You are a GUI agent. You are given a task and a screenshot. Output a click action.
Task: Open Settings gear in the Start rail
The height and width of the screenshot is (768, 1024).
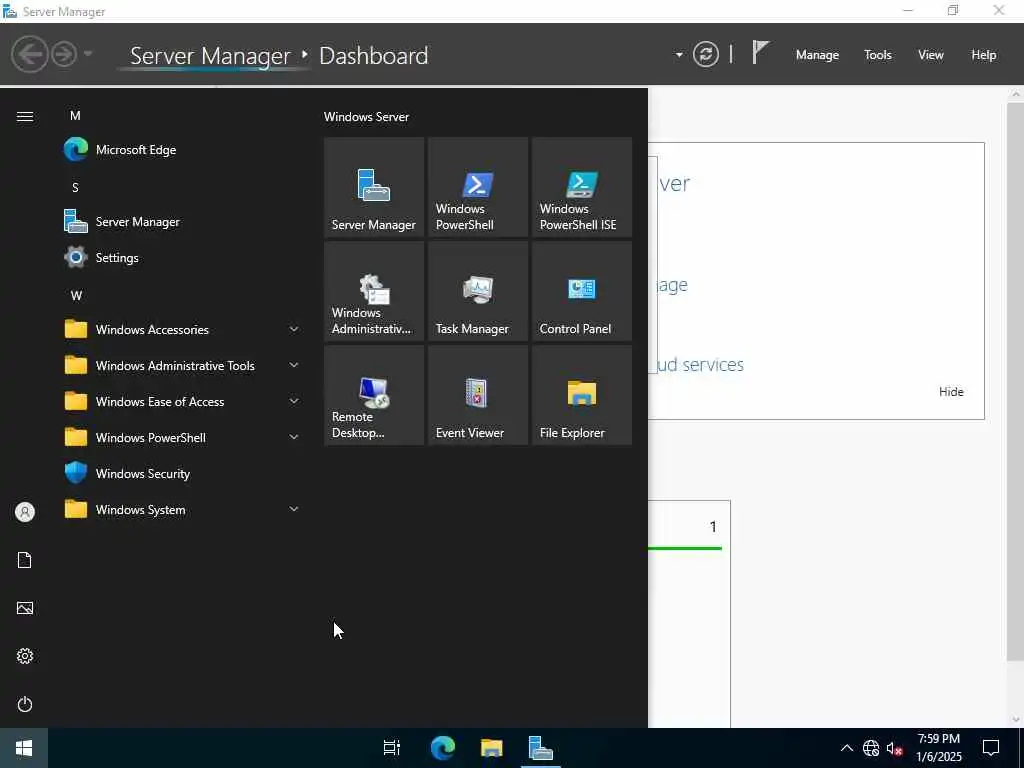(25, 656)
